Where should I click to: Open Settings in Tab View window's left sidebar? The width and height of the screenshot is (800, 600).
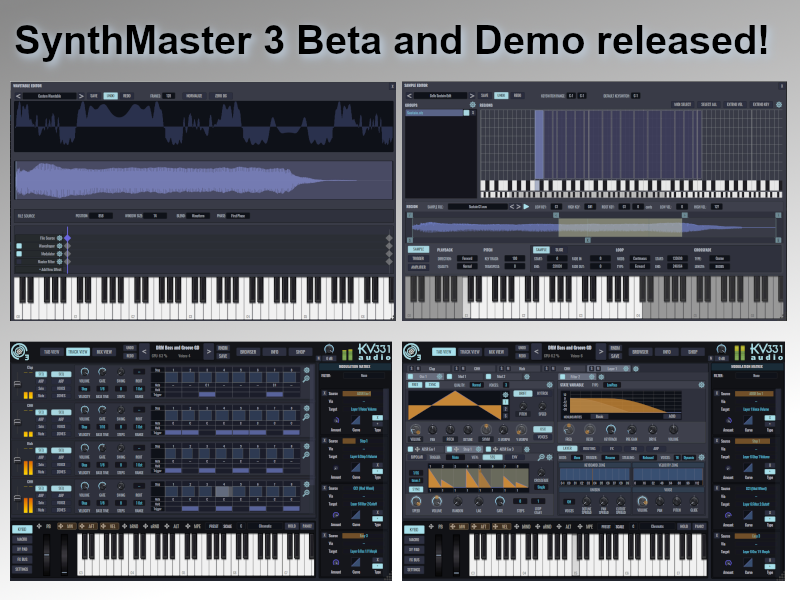tap(414, 569)
